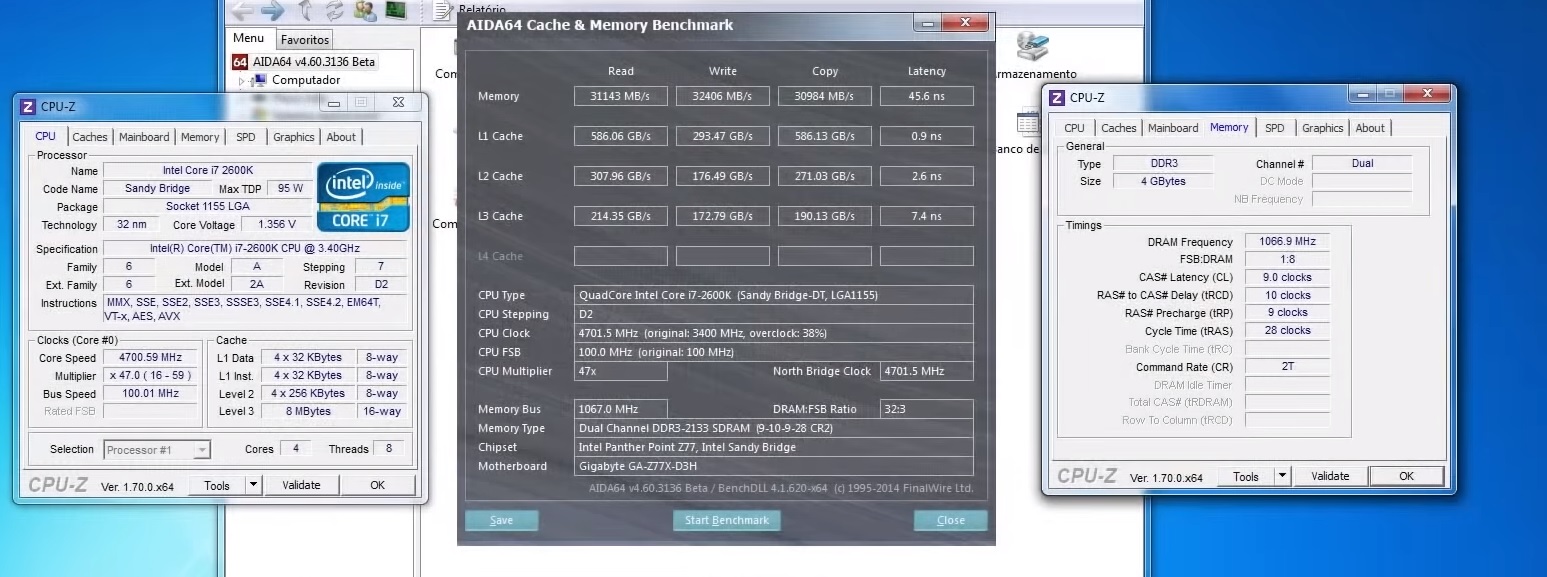Click Memory Latency value 45.6 ns
This screenshot has height=577, width=1547.
point(927,96)
